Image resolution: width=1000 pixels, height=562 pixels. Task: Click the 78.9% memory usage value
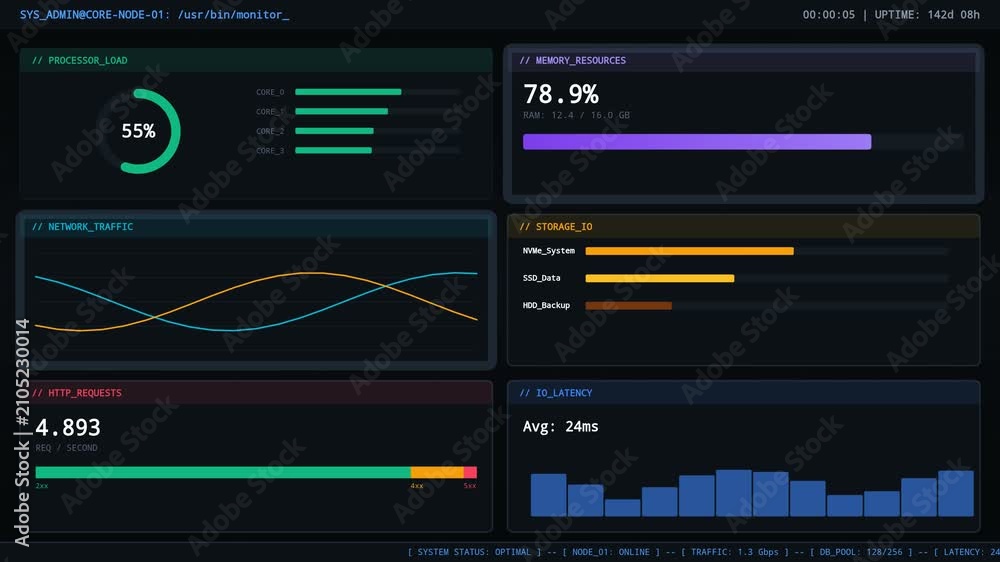(x=561, y=94)
